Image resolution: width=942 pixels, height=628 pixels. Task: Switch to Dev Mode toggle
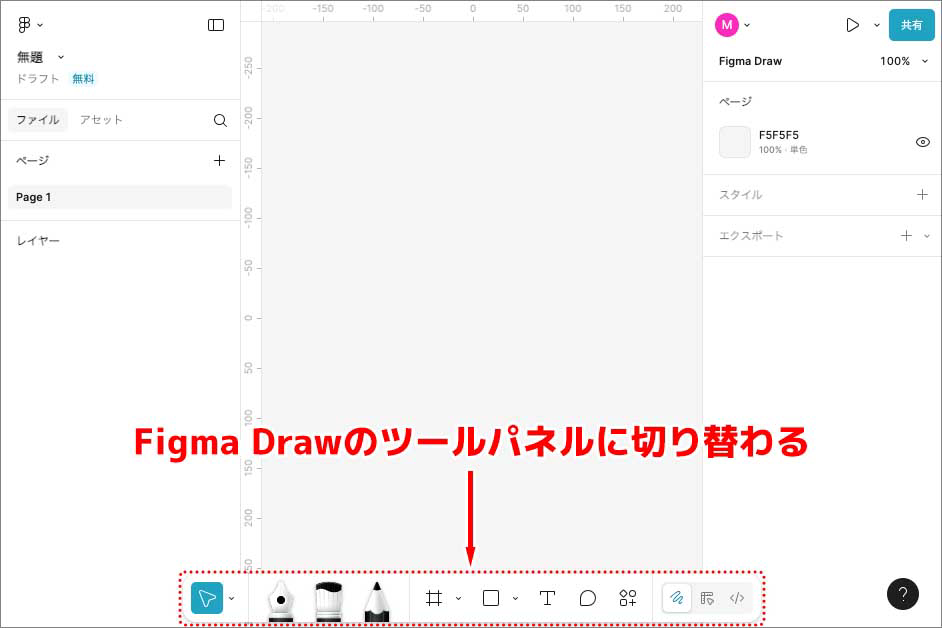[737, 598]
